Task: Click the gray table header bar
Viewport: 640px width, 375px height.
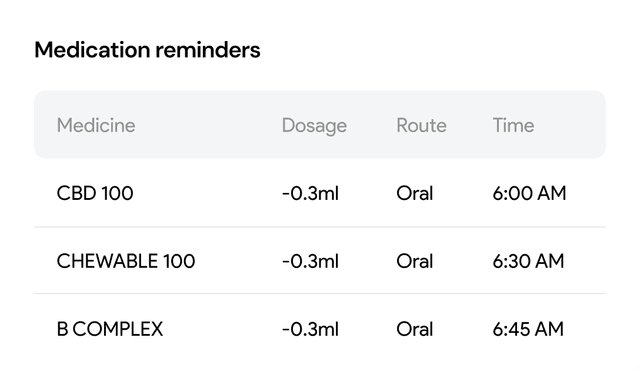Action: click(320, 124)
